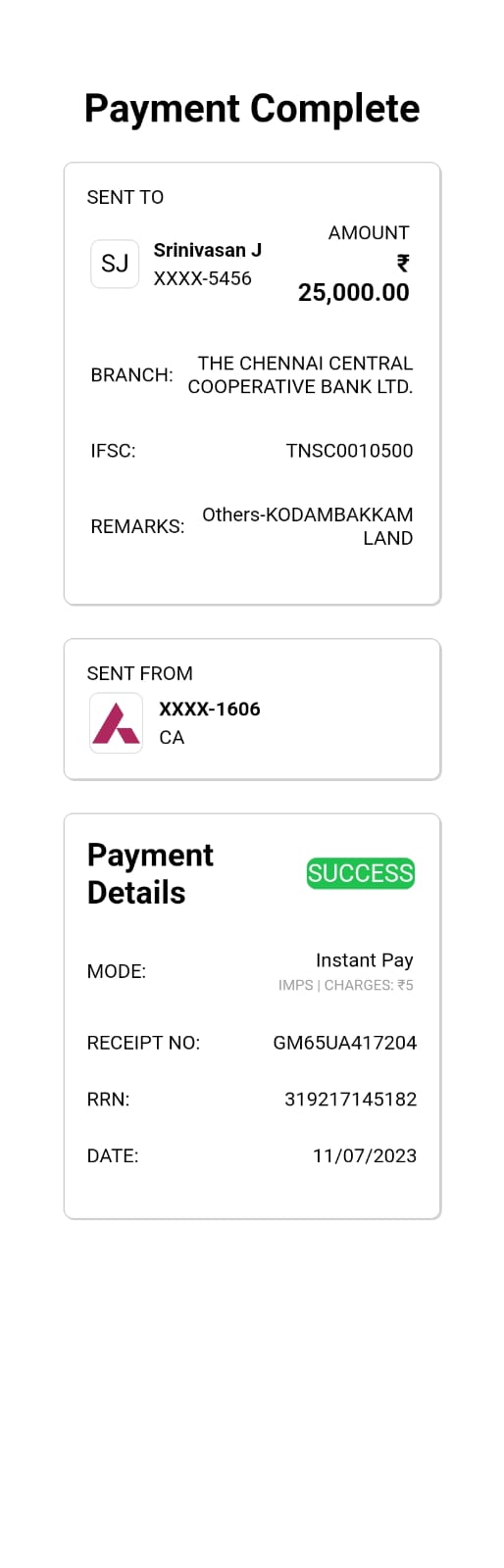Click the branch name Chennai Central Cooperative Bank
This screenshot has width=504, height=1568.
[300, 375]
